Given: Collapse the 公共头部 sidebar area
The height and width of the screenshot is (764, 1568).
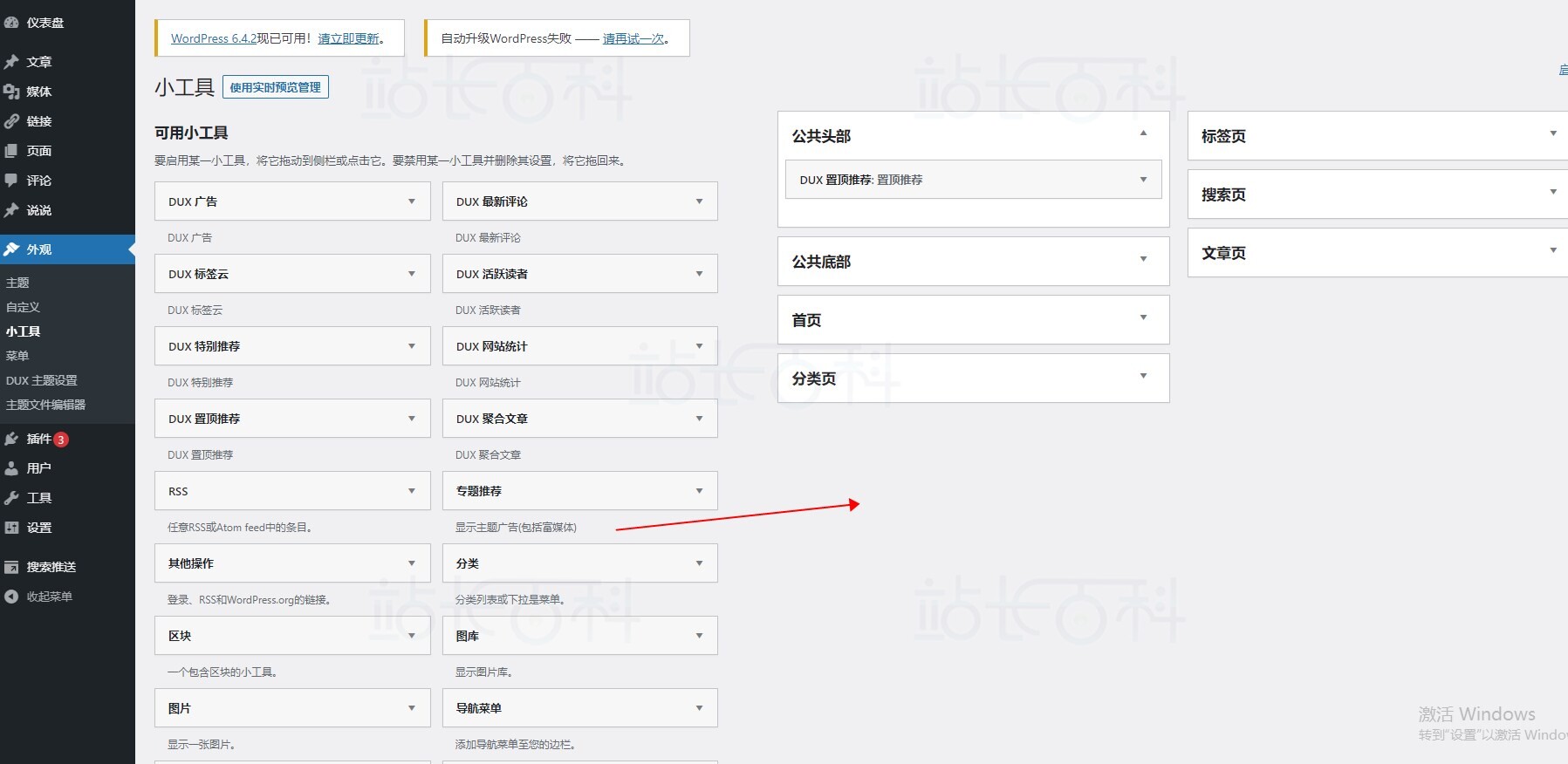Looking at the screenshot, I should [x=1143, y=133].
